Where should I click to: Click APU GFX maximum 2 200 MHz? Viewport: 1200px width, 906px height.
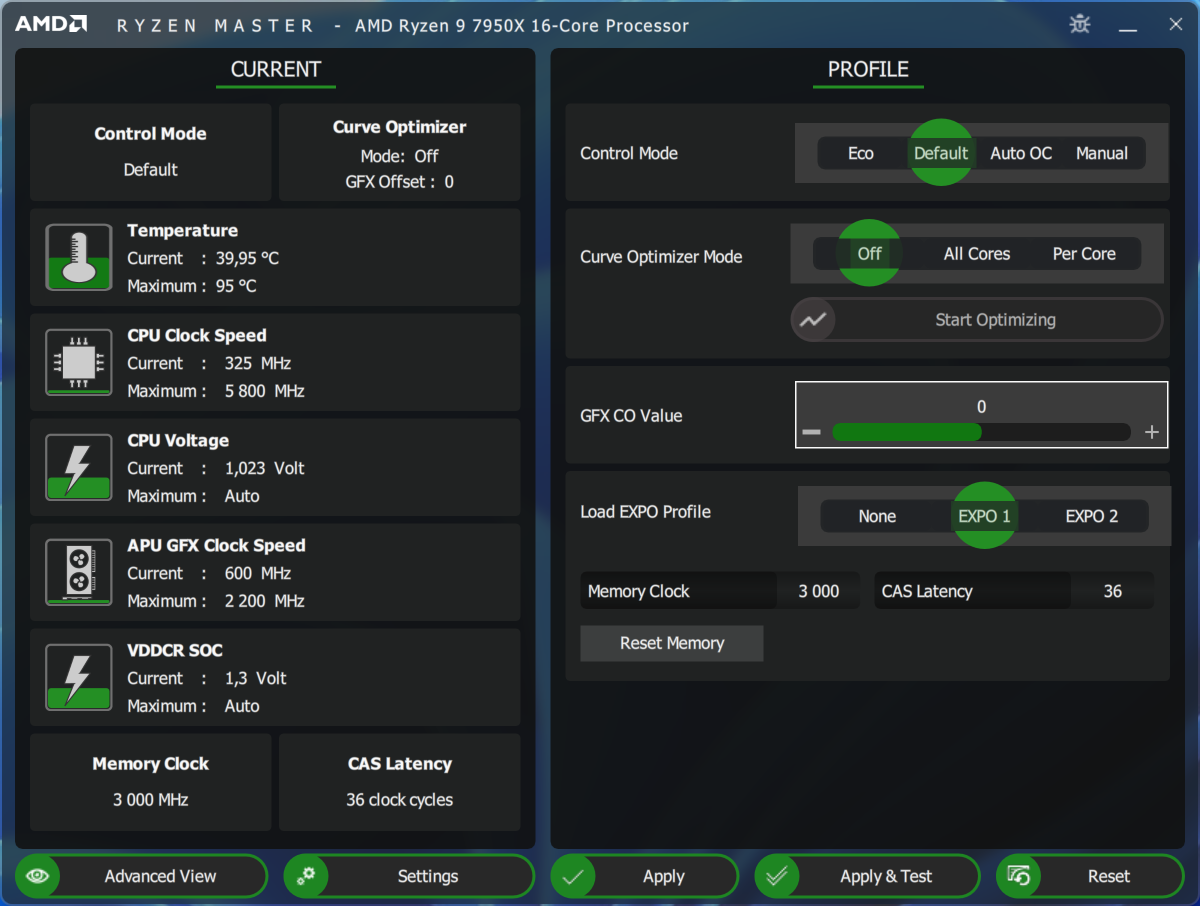tap(265, 601)
